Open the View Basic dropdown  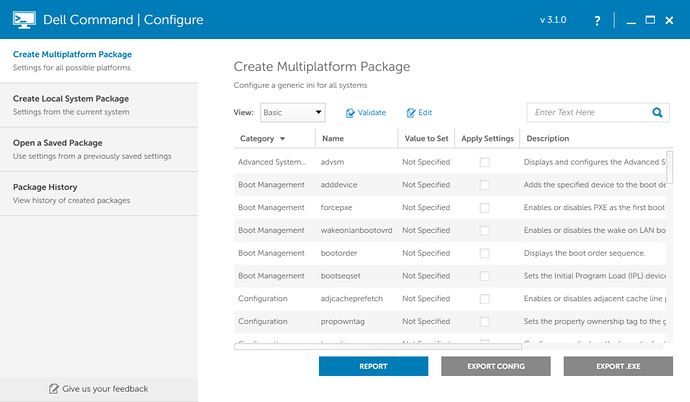(293, 113)
